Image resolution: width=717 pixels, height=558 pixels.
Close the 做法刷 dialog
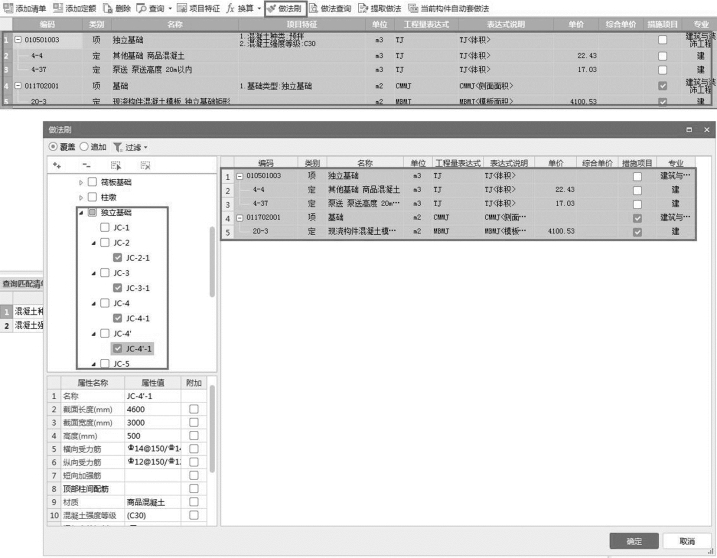tap(706, 130)
